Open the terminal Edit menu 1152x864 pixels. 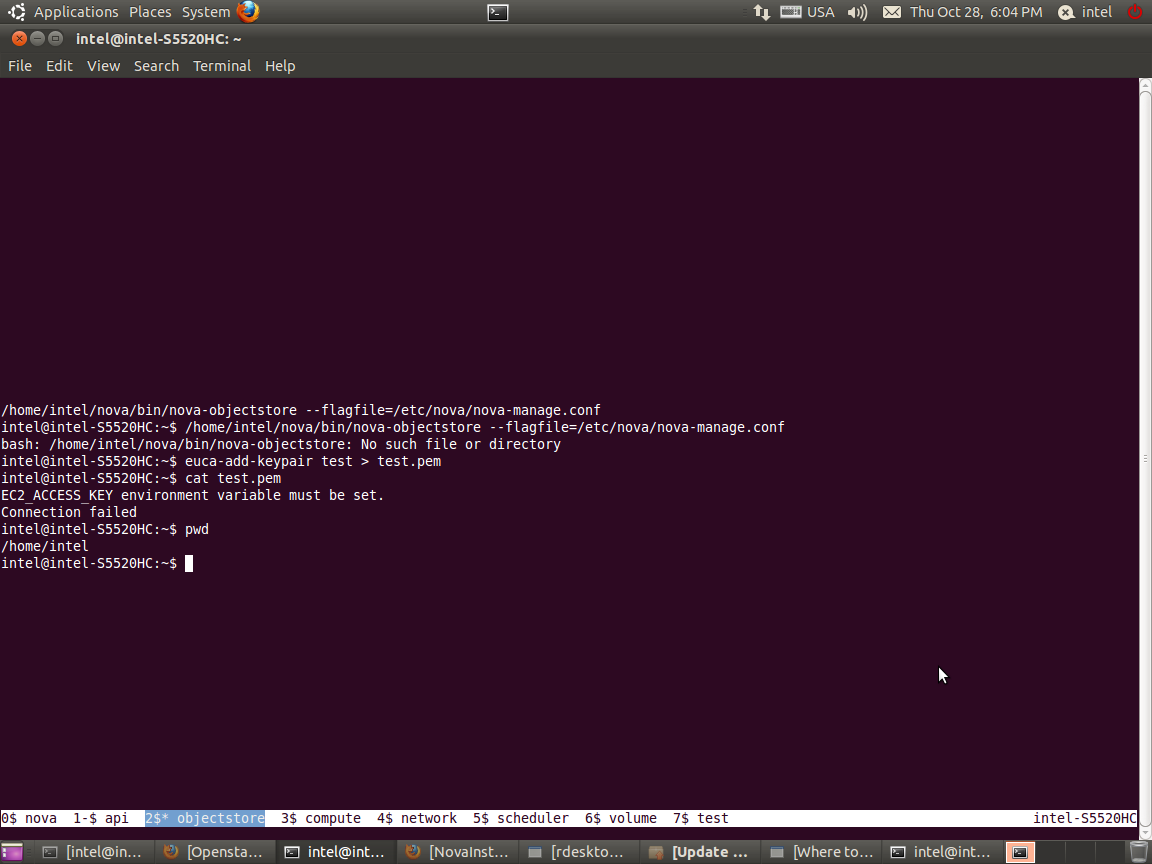[59, 66]
